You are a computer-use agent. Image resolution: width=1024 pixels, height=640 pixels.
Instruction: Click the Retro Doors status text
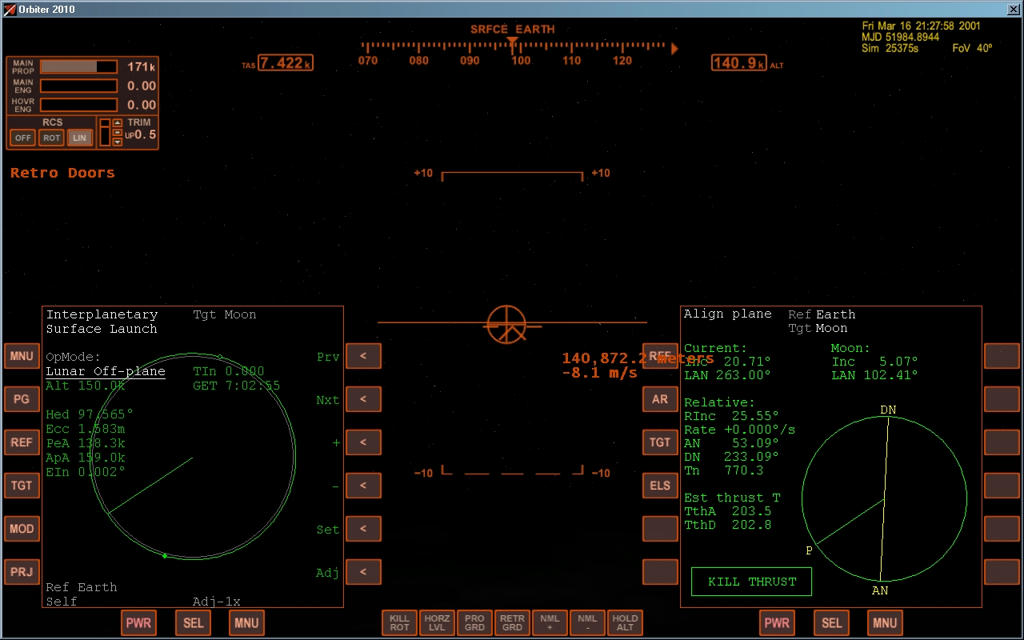[x=63, y=173]
